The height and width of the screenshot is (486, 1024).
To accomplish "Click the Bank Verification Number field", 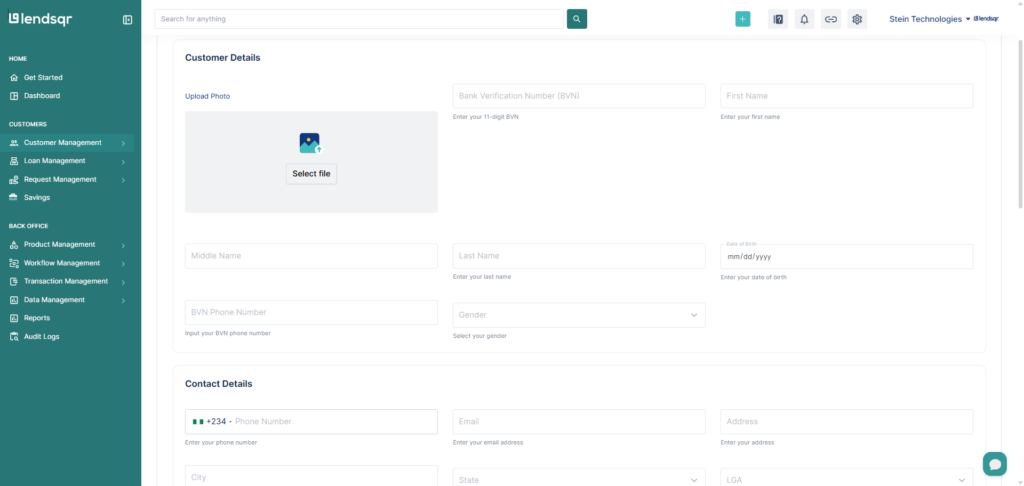I will pyautogui.click(x=579, y=96).
